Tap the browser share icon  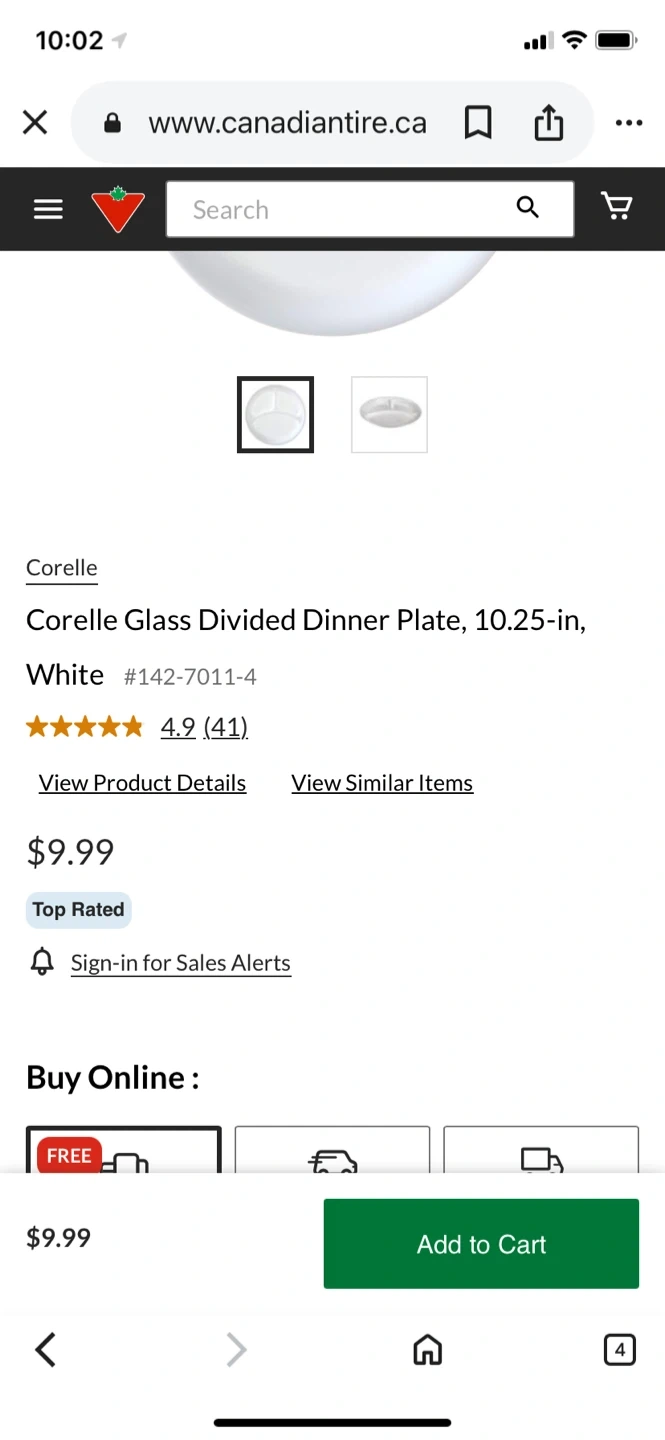tap(548, 123)
